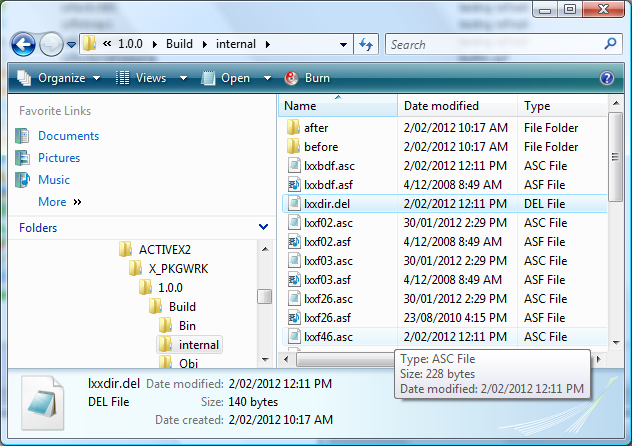
Task: Open the Help question mark icon
Action: point(607,78)
